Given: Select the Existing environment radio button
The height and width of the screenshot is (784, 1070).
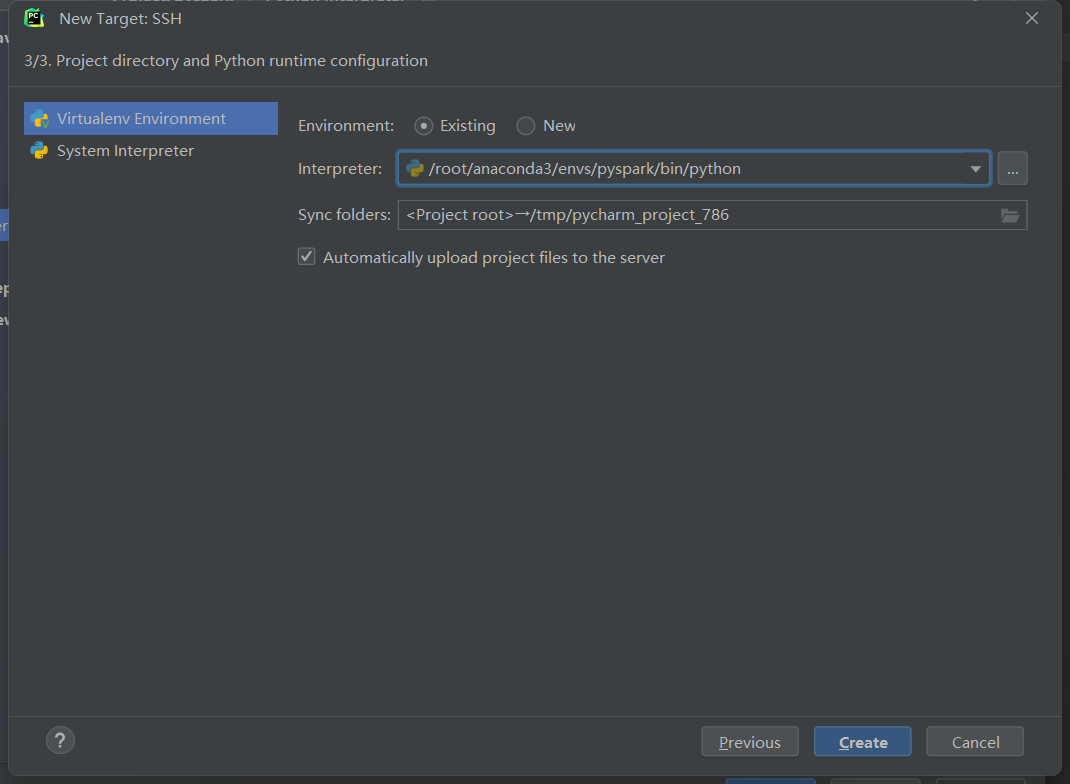Looking at the screenshot, I should [424, 126].
